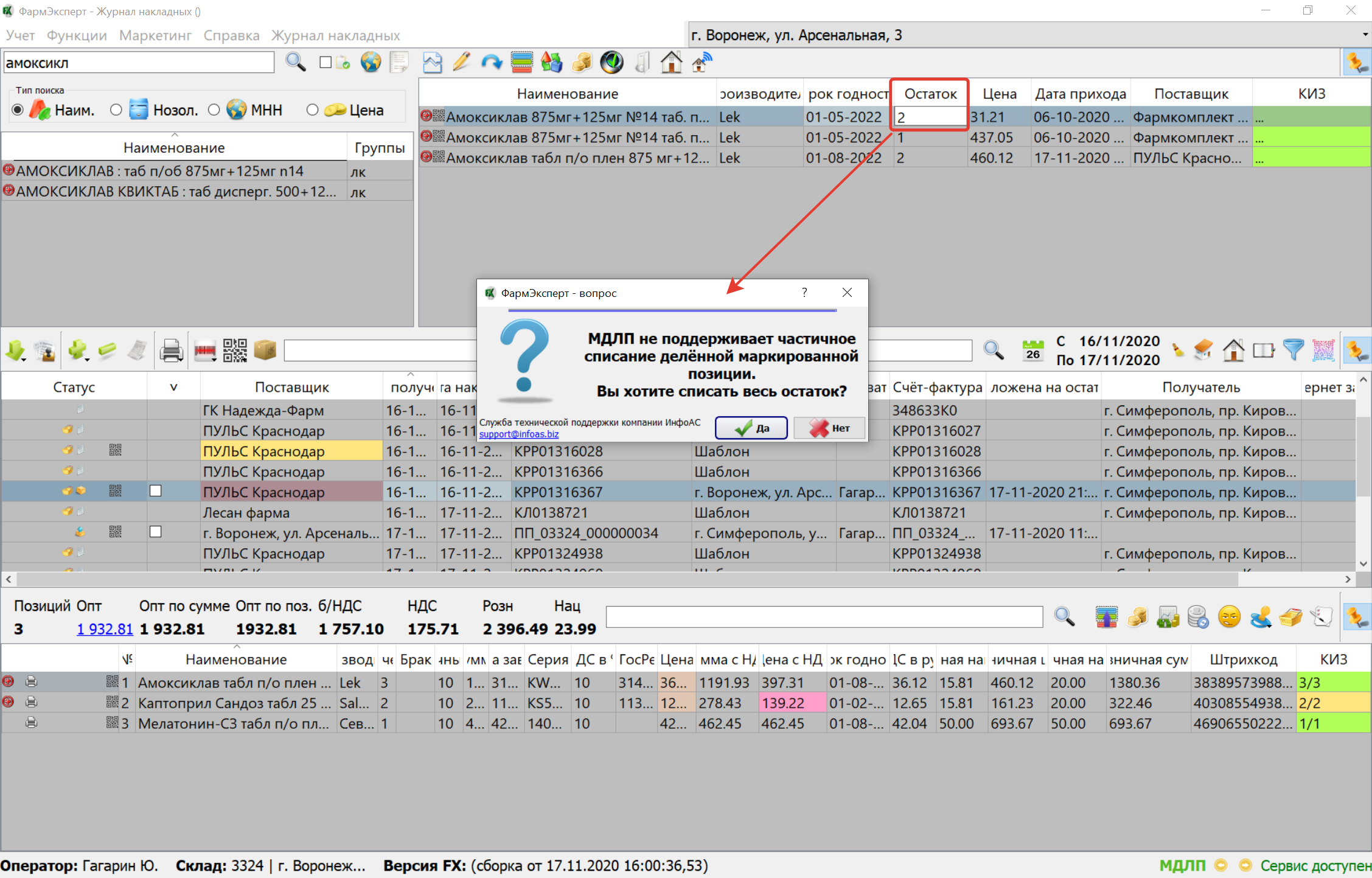
Task: Click the pencil edit icon
Action: pyautogui.click(x=461, y=62)
